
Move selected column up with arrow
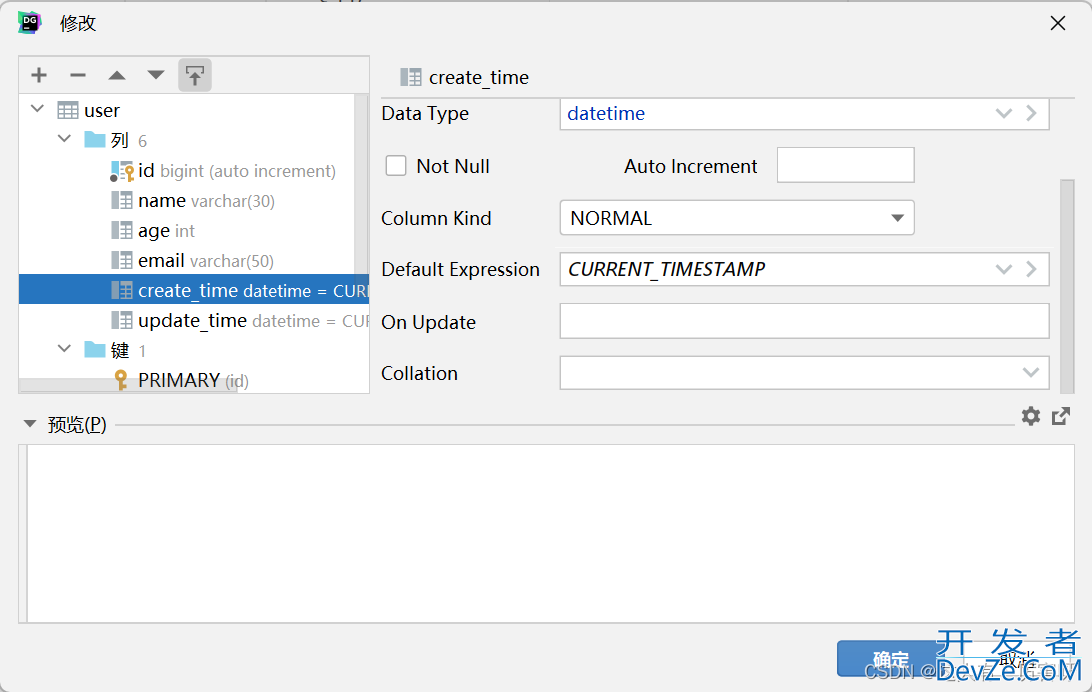tap(117, 75)
